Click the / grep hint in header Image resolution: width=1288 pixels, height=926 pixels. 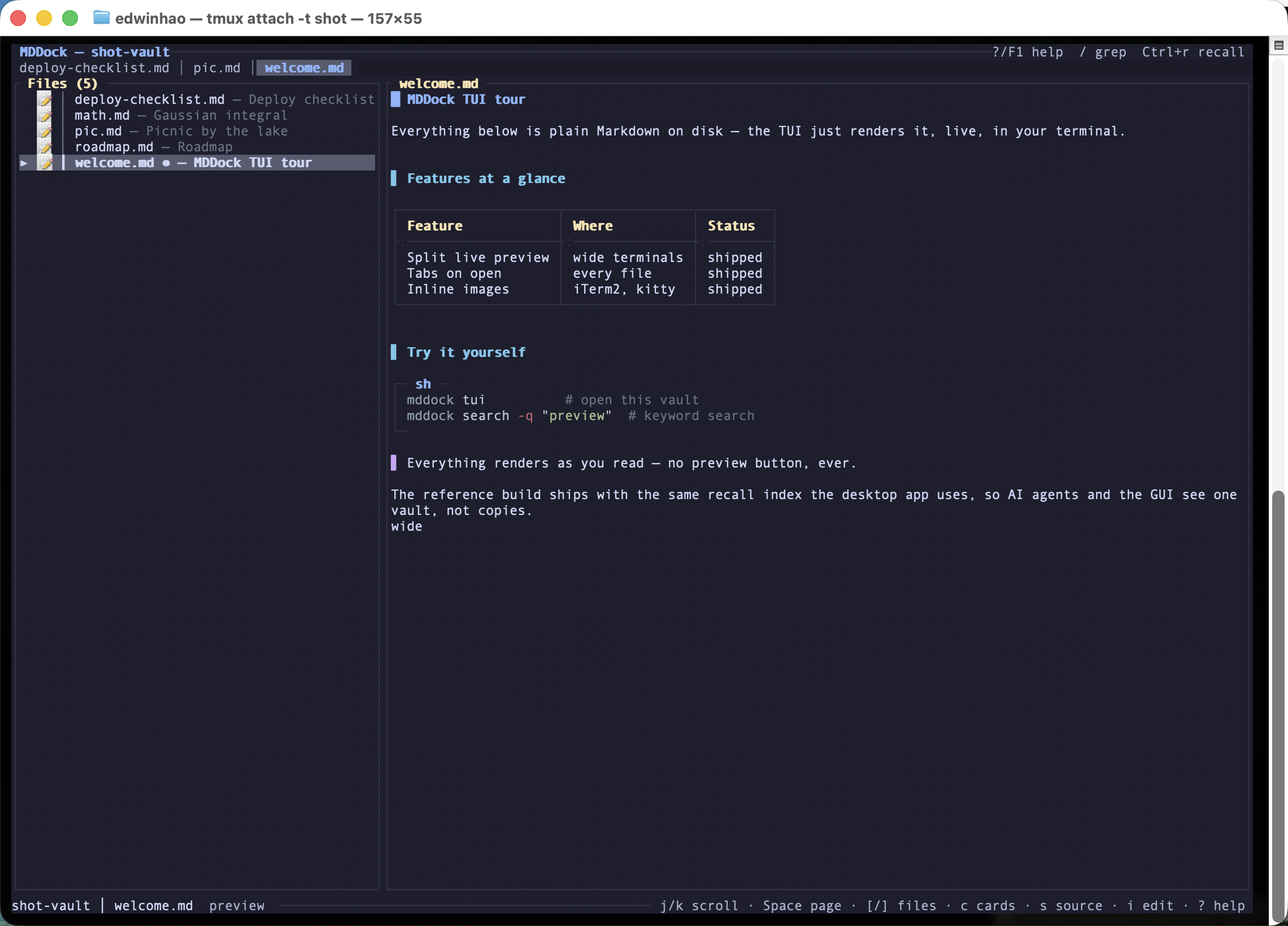click(x=1102, y=53)
